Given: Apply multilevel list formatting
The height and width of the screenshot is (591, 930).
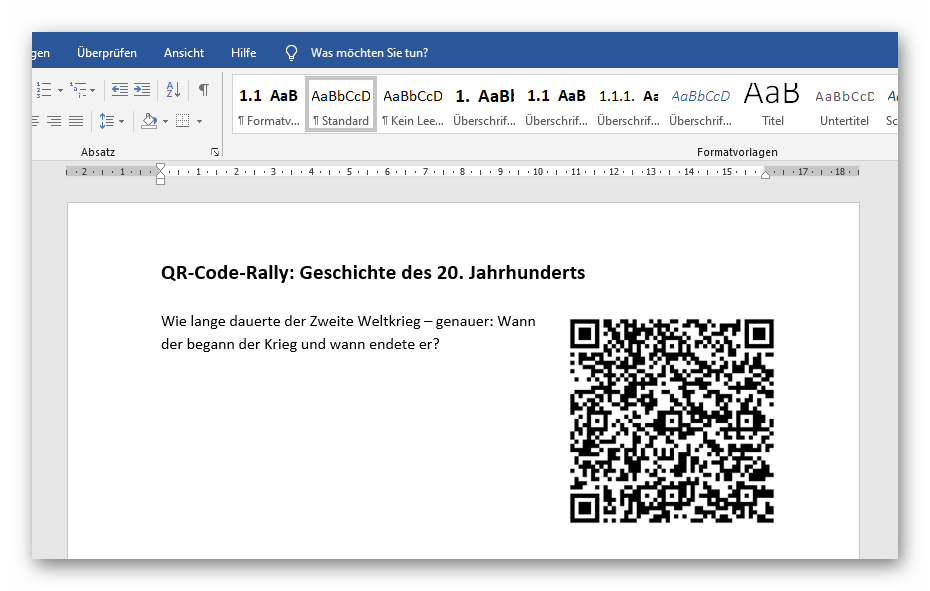Looking at the screenshot, I should click(x=78, y=90).
